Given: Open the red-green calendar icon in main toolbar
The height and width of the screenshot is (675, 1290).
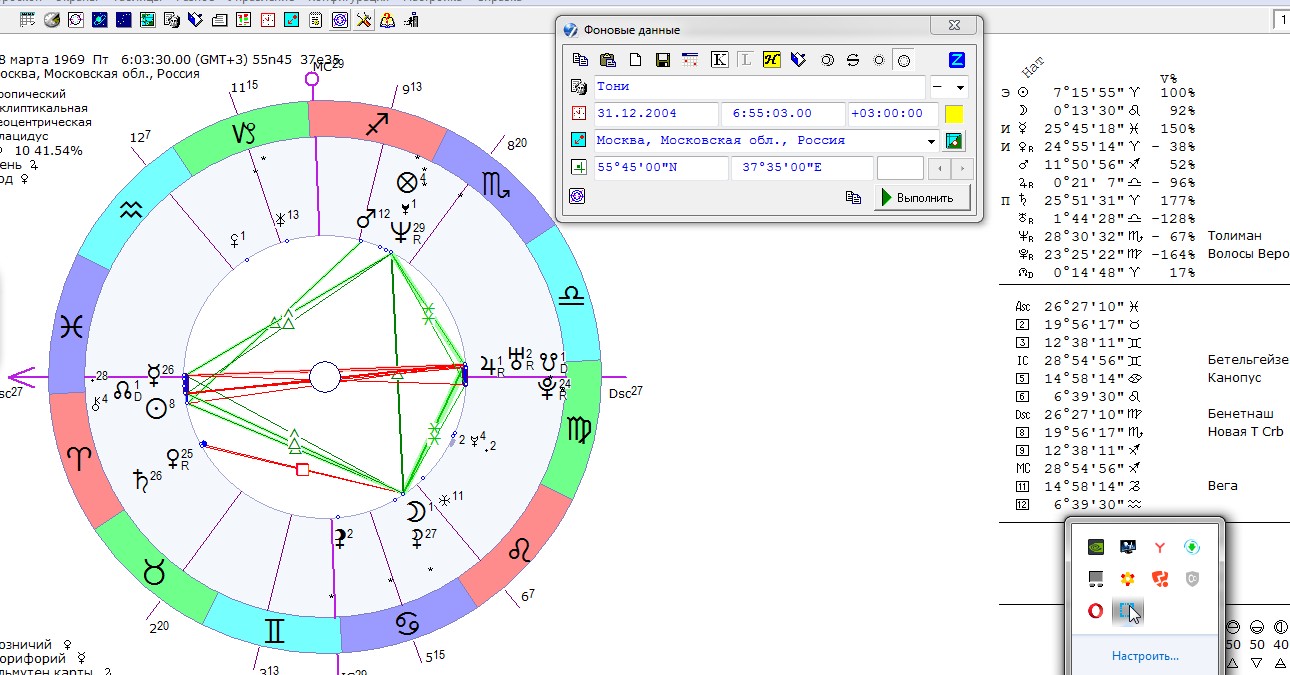Looking at the screenshot, I should [x=244, y=19].
